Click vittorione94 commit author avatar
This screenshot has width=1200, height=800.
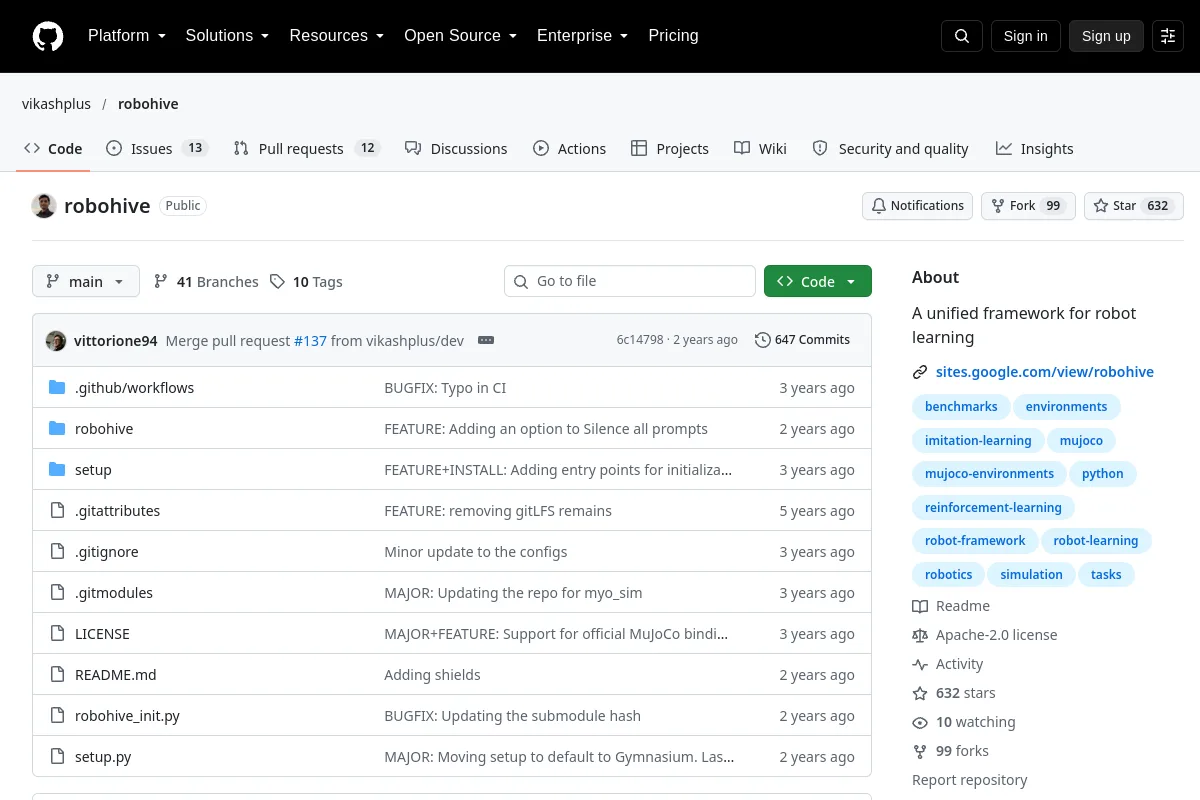point(56,340)
